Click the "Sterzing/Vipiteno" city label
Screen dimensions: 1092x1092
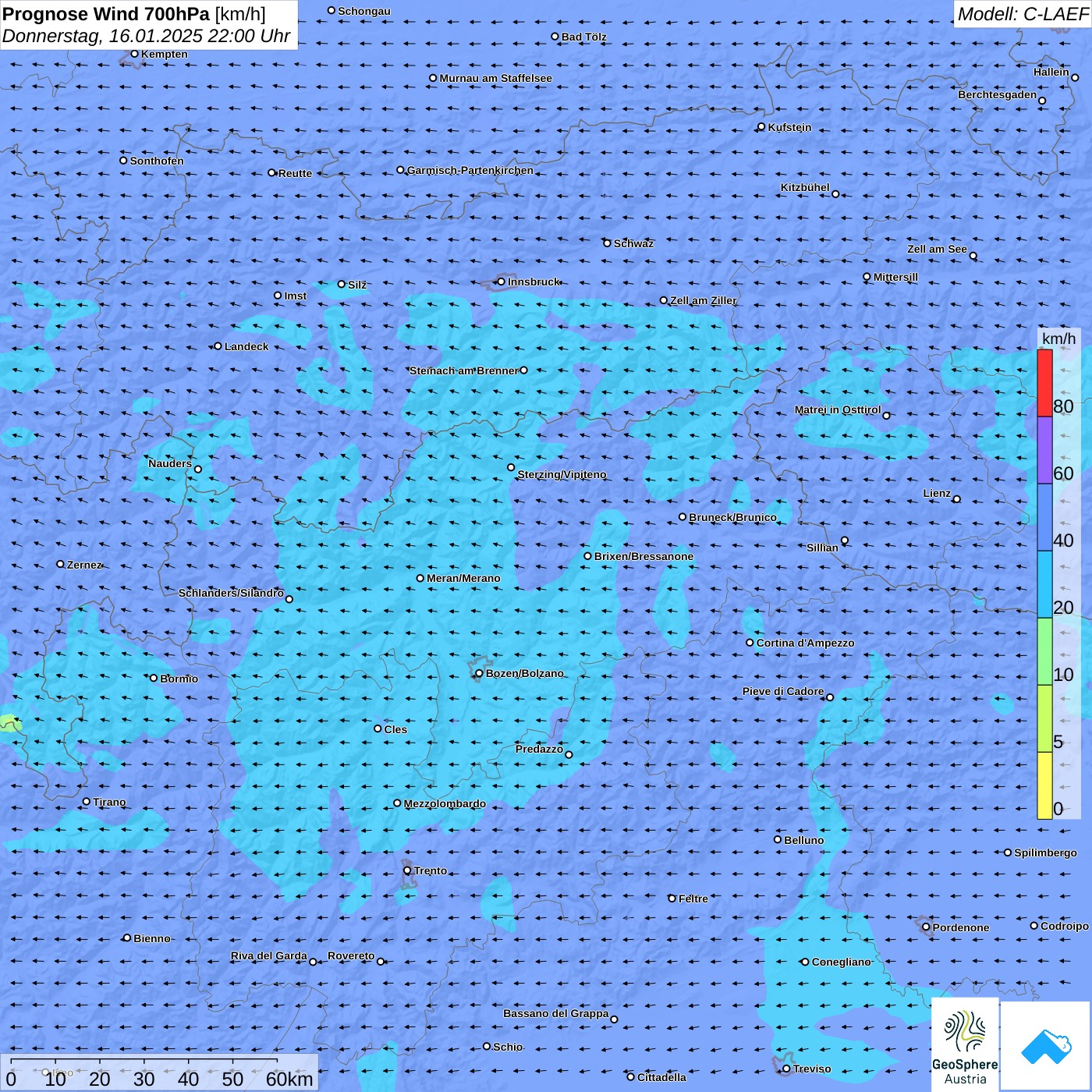pyautogui.click(x=562, y=474)
